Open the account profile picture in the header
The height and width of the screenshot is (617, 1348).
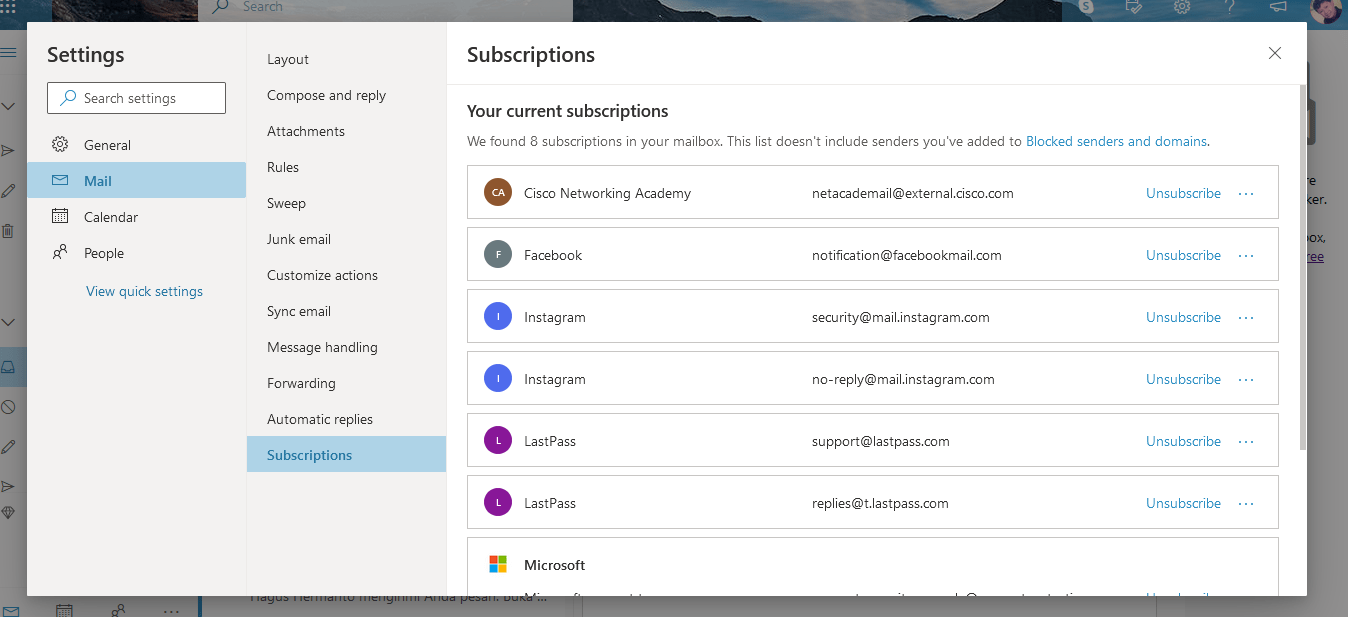coord(1325,8)
